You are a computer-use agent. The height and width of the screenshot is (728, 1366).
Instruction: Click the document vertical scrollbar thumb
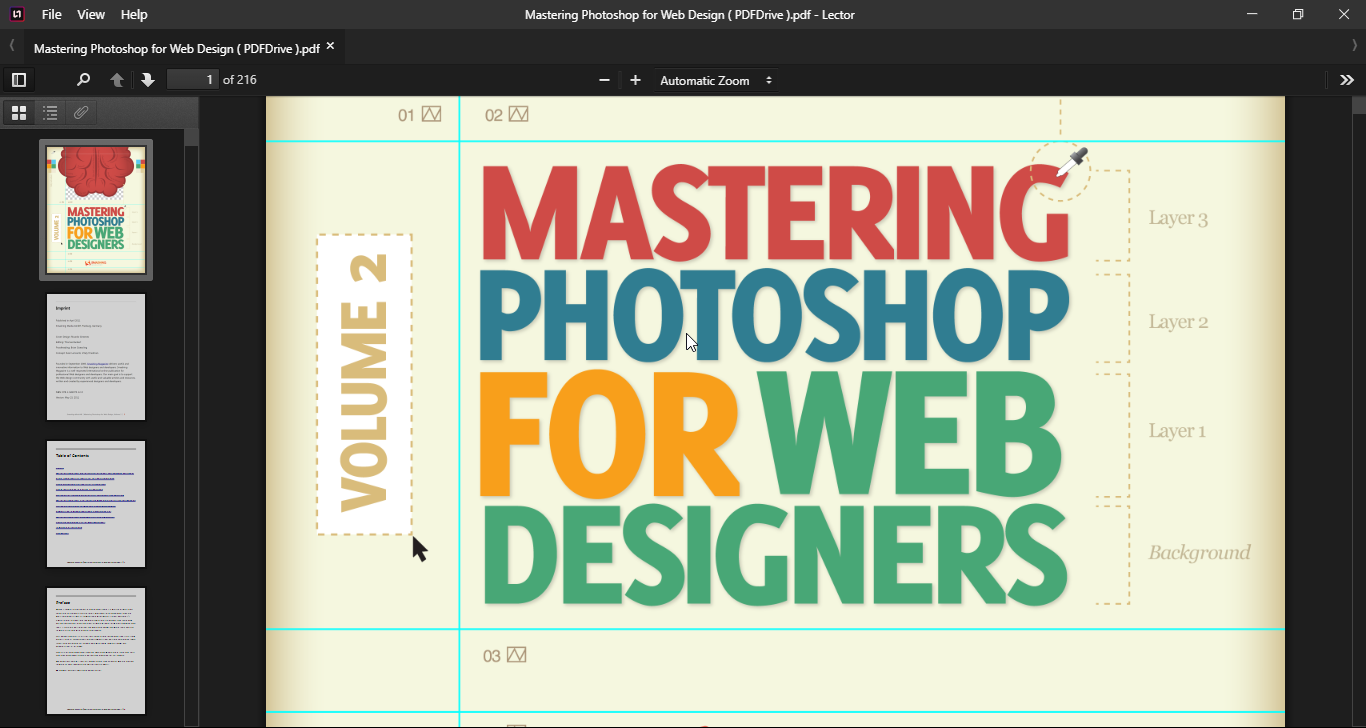point(1359,105)
